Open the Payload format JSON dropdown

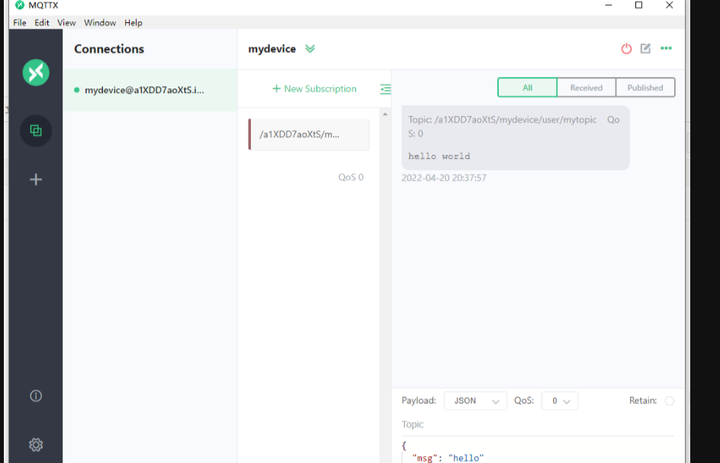[x=475, y=401]
